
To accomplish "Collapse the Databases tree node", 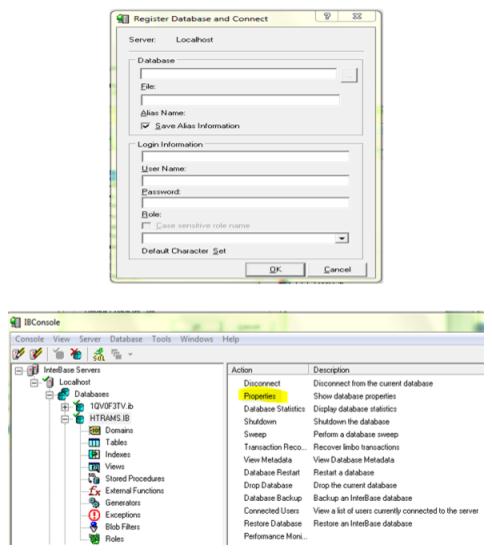I will pos(50,395).
